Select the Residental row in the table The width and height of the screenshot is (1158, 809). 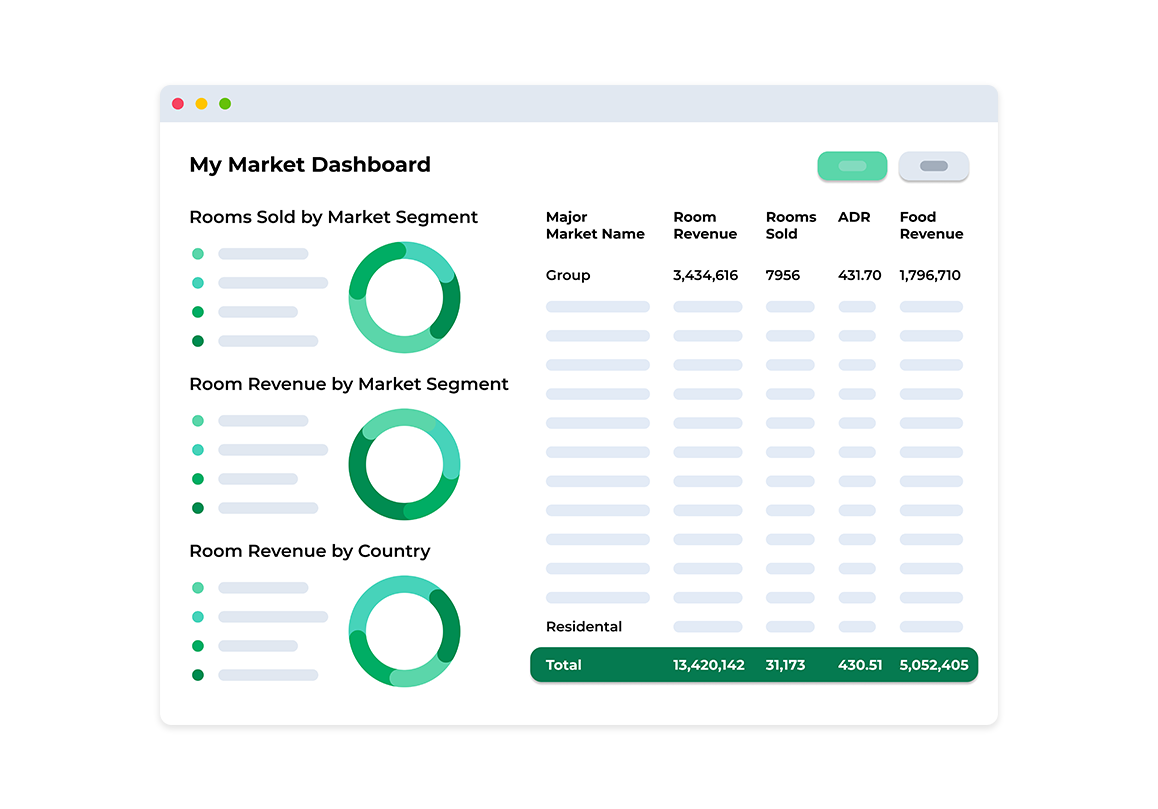584,627
